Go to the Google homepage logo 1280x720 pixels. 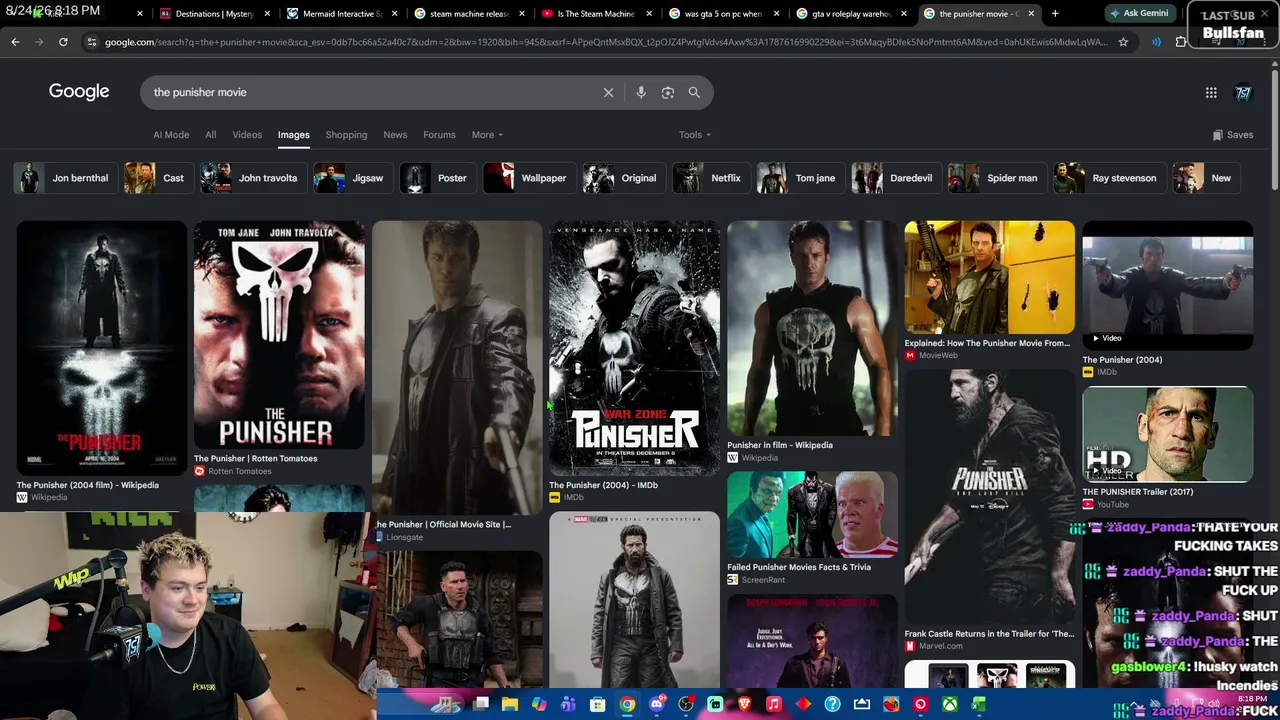coord(79,91)
